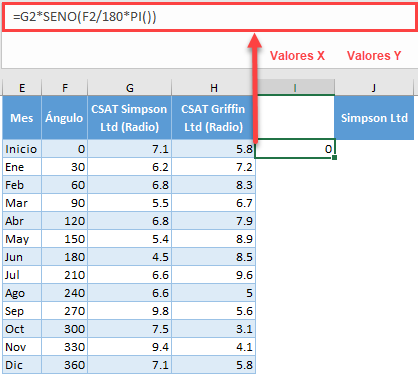The height and width of the screenshot is (380, 418).
Task: Click the Jul month cell
Action: point(22,275)
